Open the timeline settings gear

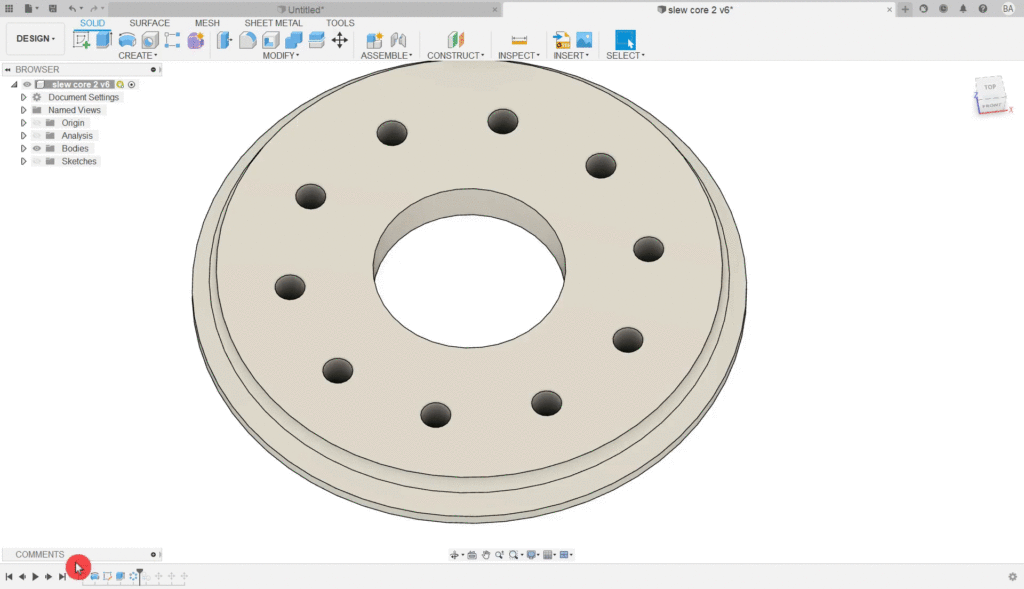click(x=1012, y=577)
